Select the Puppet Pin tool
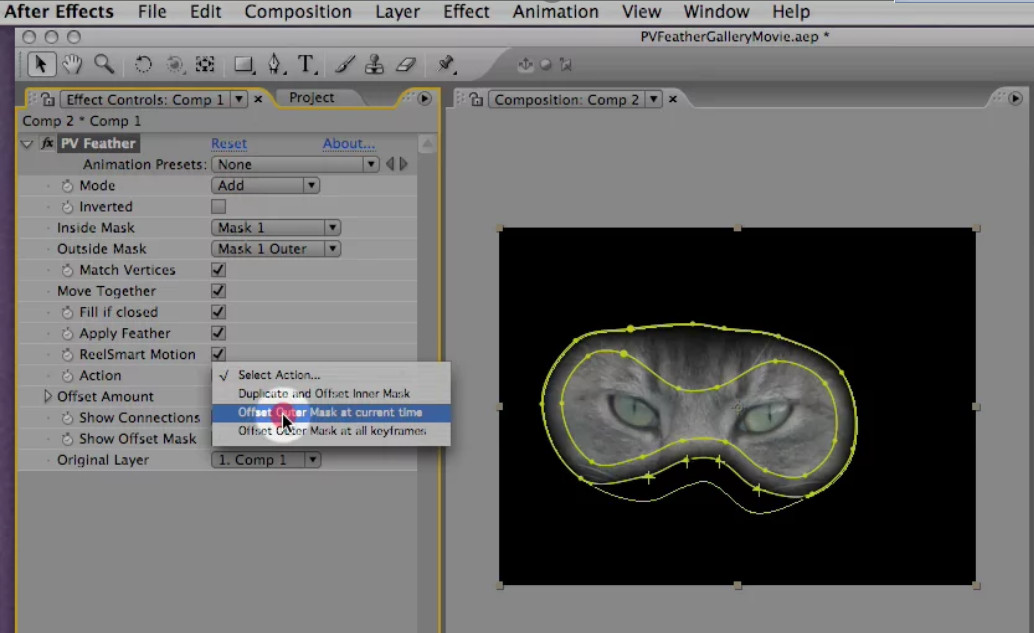1034x633 pixels. click(x=446, y=65)
